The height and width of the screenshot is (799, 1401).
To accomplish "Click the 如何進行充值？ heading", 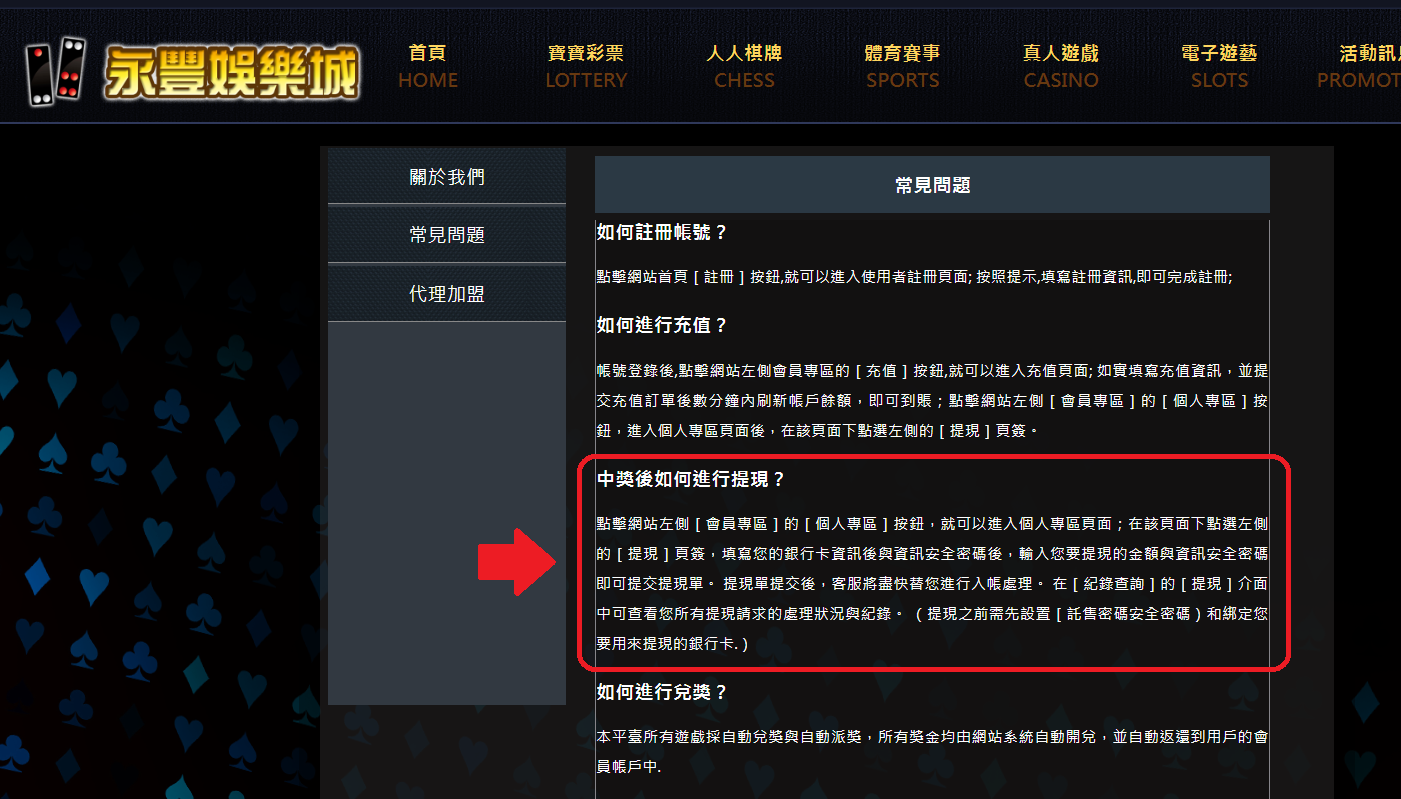I will click(662, 326).
